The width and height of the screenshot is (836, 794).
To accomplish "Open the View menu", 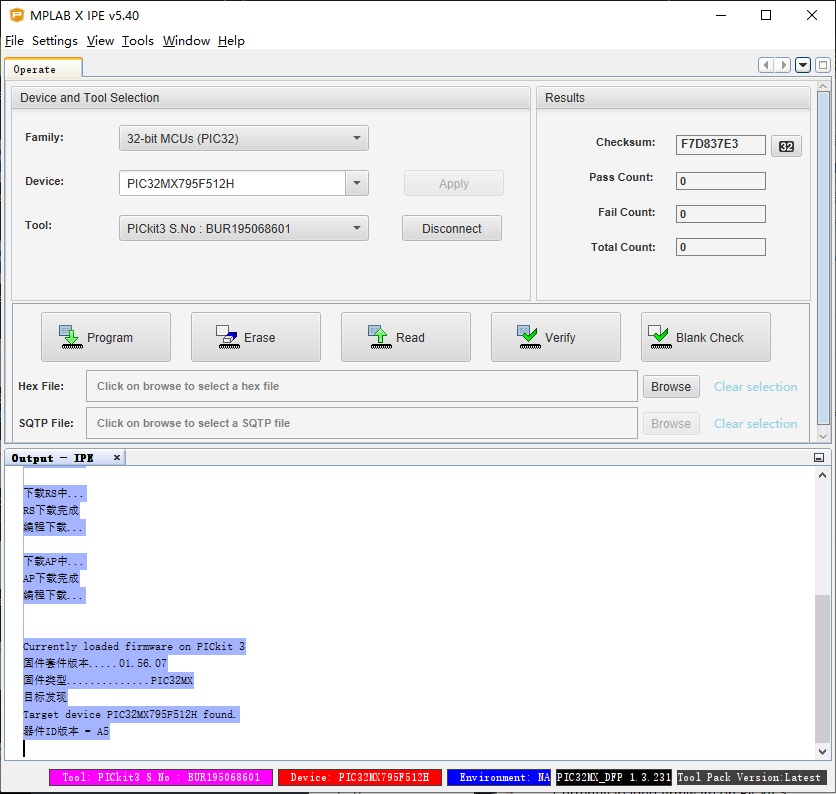I will click(x=100, y=41).
